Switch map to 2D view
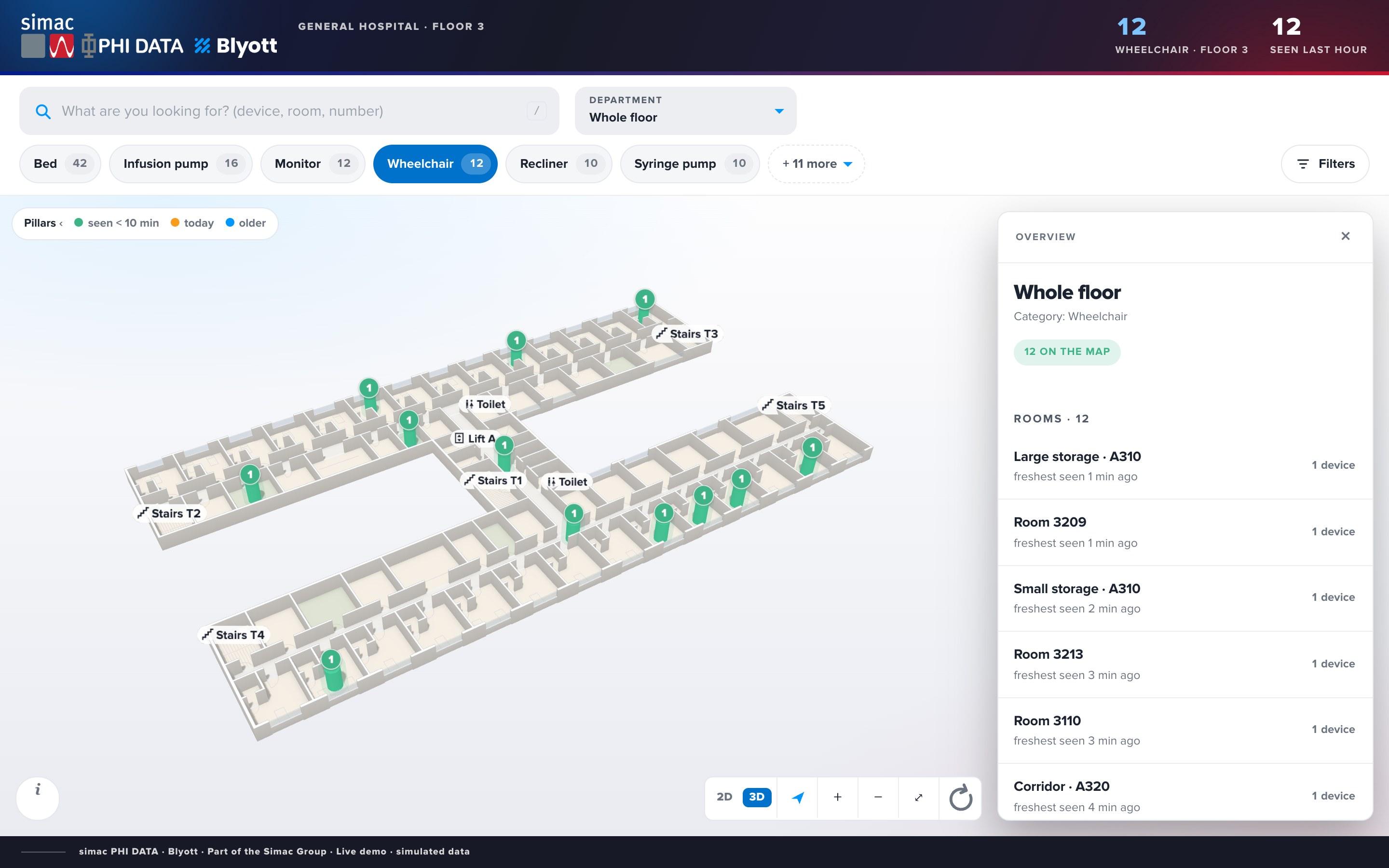 [724, 797]
